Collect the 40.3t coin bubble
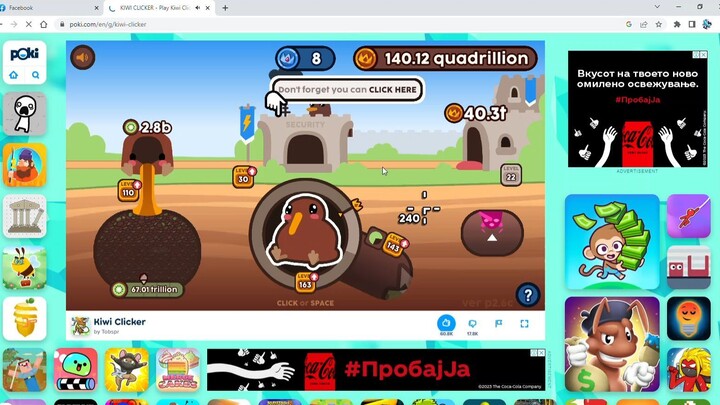This screenshot has width=720, height=405. pos(476,113)
